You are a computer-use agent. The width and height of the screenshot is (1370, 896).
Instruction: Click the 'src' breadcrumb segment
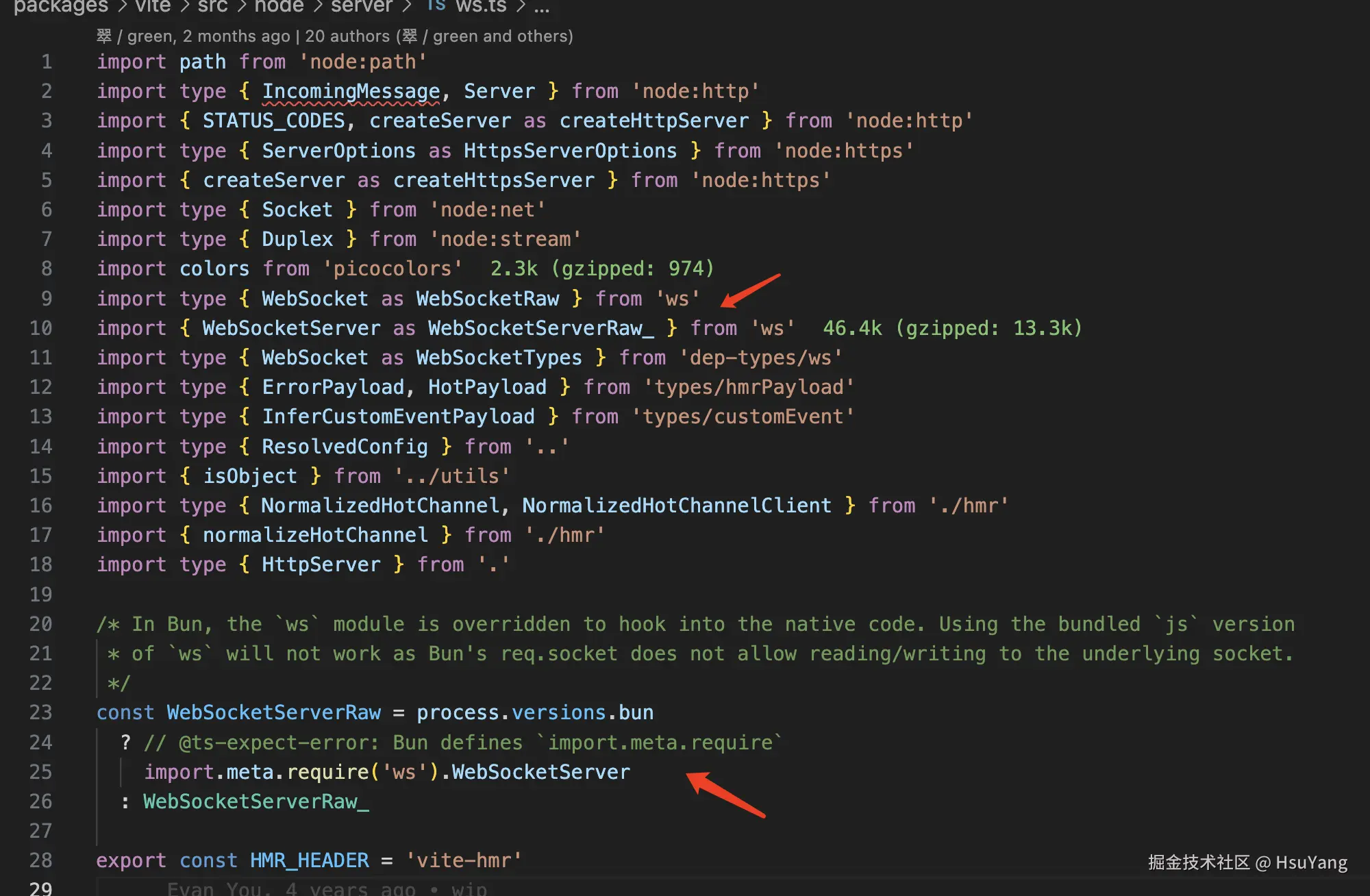(212, 6)
